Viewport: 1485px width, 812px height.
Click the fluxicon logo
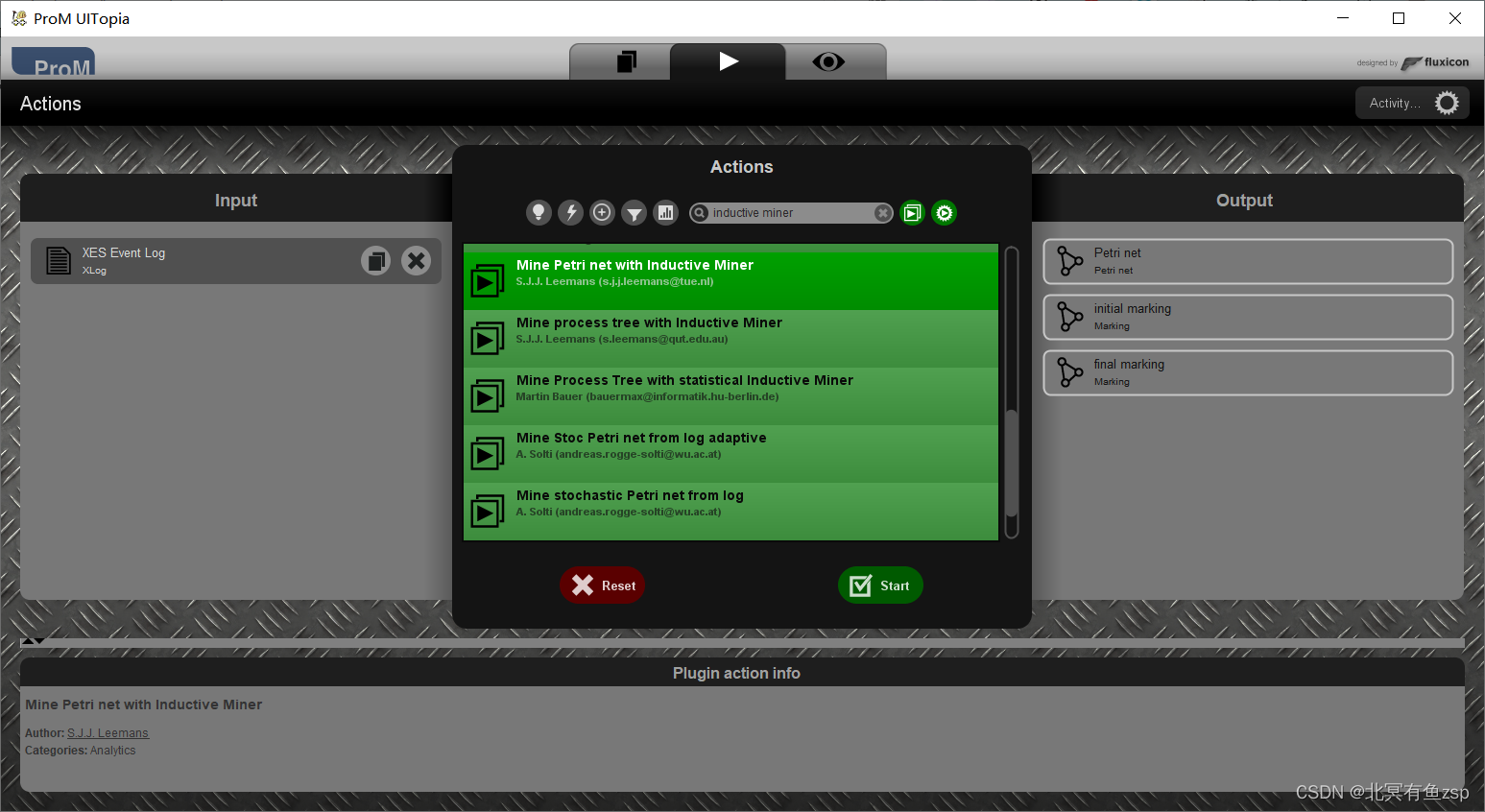tap(1435, 62)
